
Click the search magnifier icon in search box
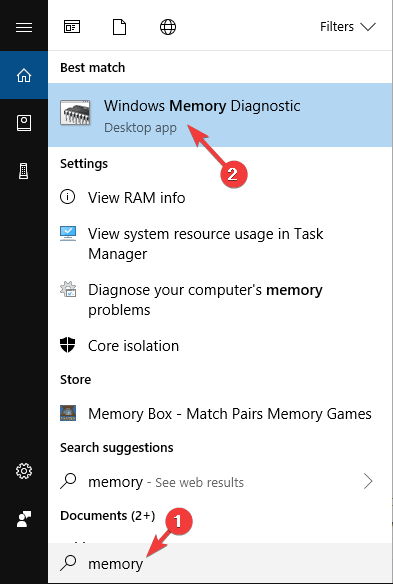[68, 563]
